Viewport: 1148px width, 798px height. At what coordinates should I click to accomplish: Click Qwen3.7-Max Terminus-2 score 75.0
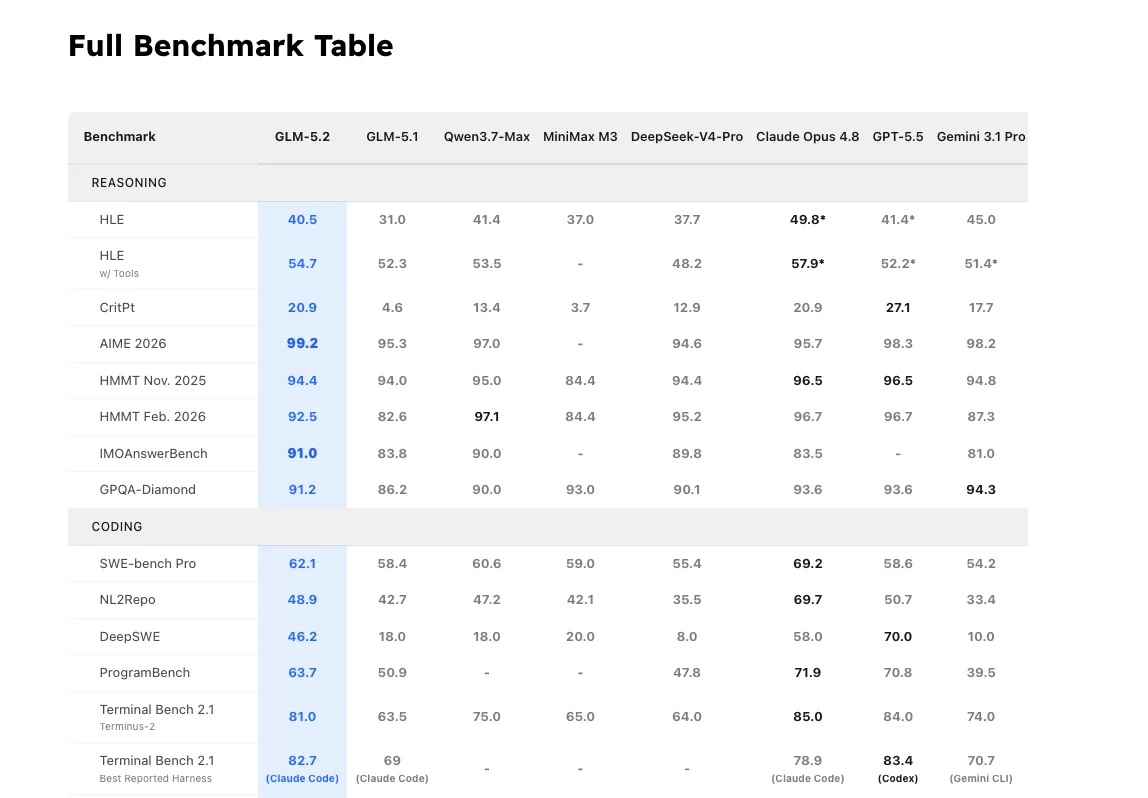(487, 717)
